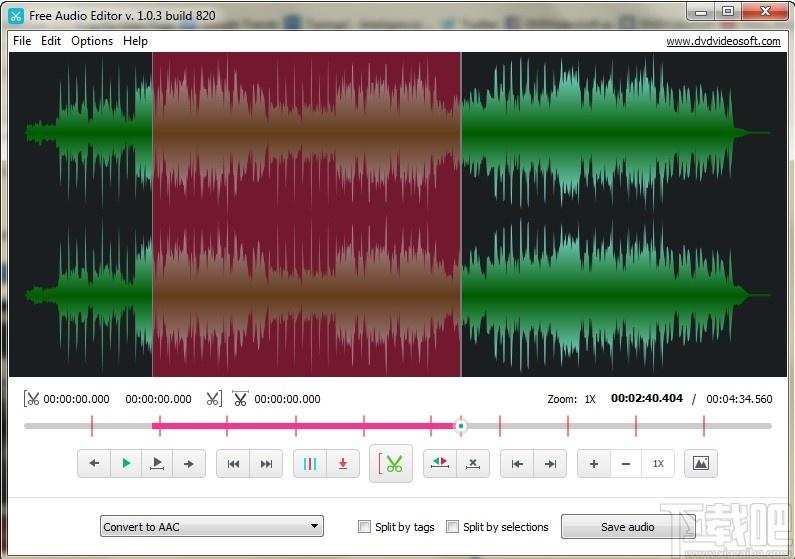Click the play selection button
The height and width of the screenshot is (559, 795).
[x=157, y=463]
